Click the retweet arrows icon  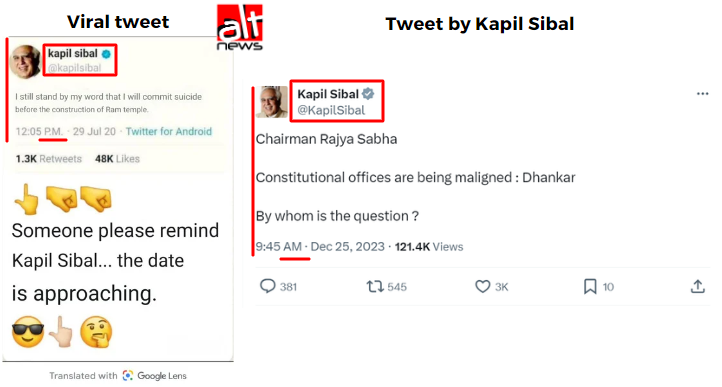(375, 287)
